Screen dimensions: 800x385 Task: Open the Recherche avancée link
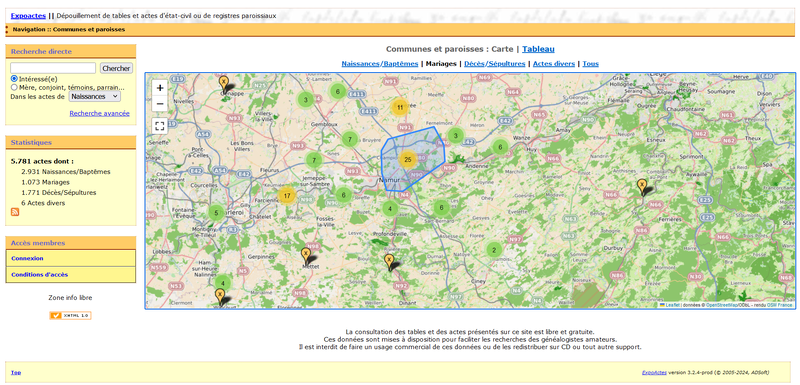99,113
